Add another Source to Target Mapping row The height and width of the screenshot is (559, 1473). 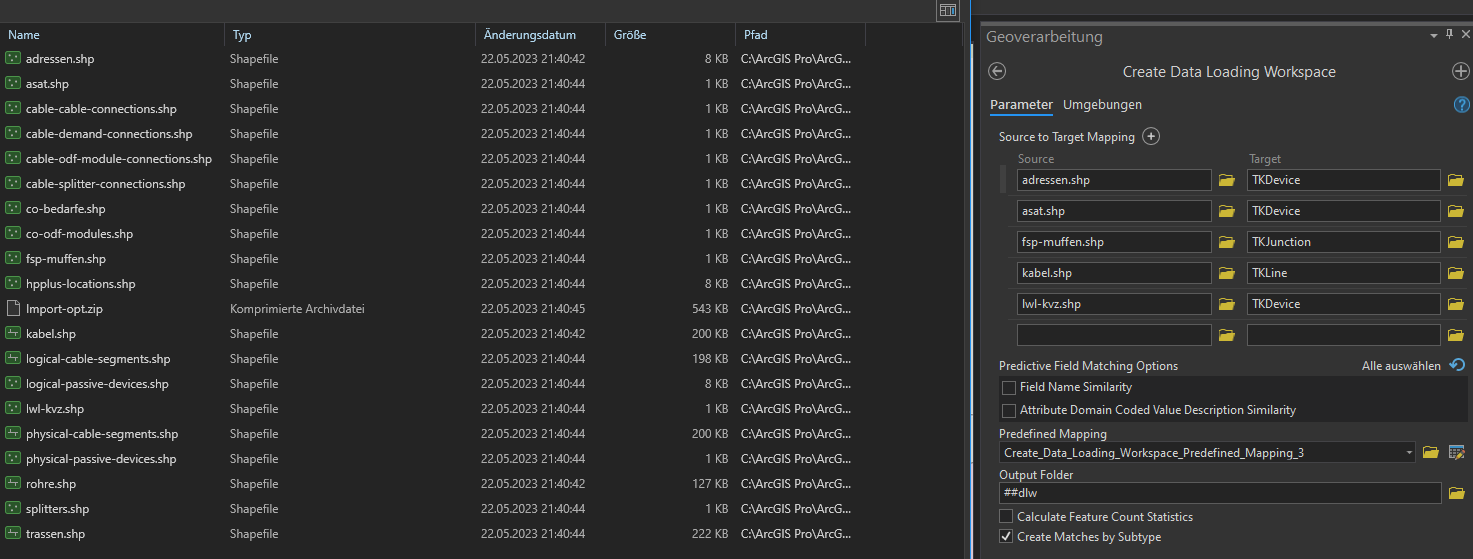[x=1151, y=137]
